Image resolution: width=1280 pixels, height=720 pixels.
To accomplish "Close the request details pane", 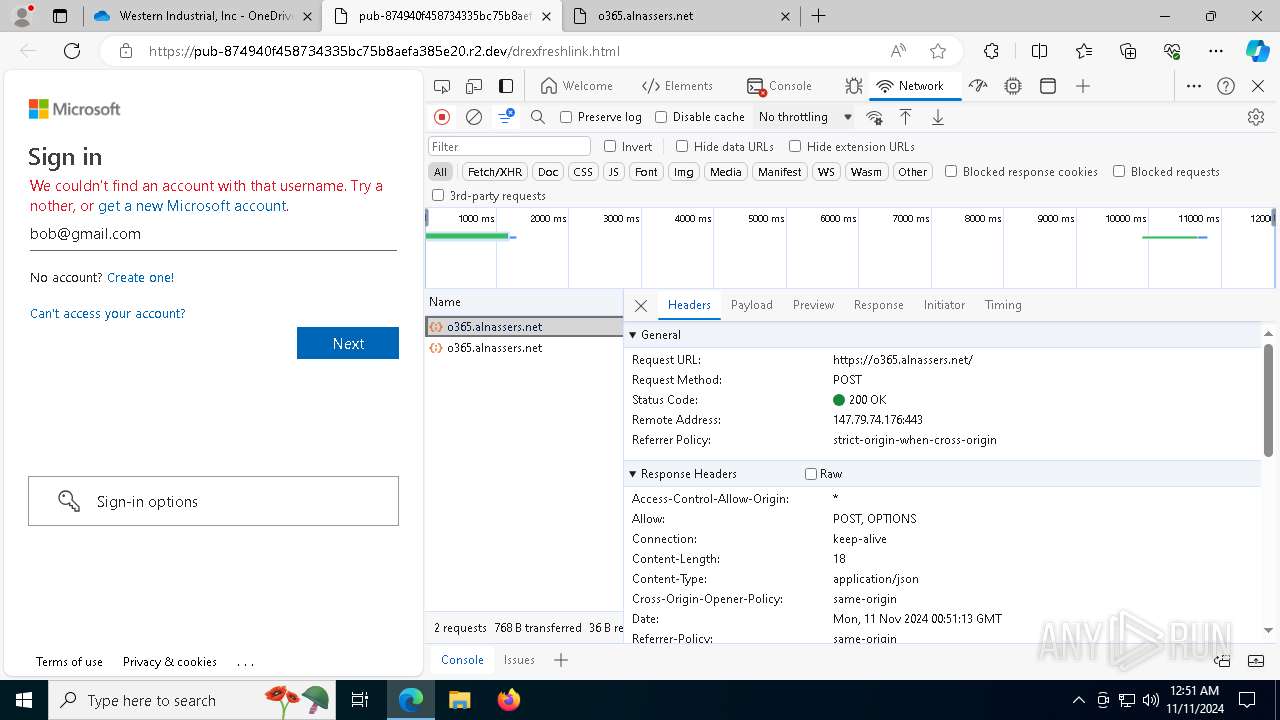I will coord(641,305).
